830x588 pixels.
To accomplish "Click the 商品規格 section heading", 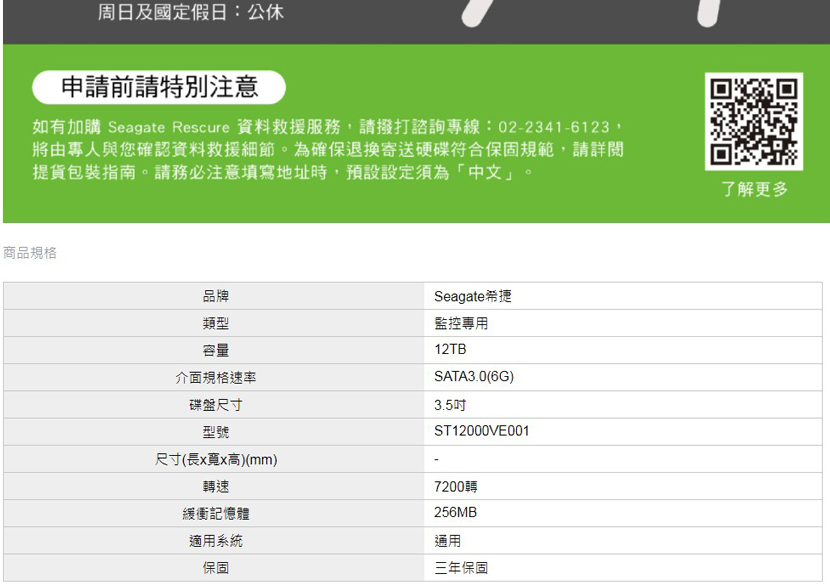I will [30, 253].
